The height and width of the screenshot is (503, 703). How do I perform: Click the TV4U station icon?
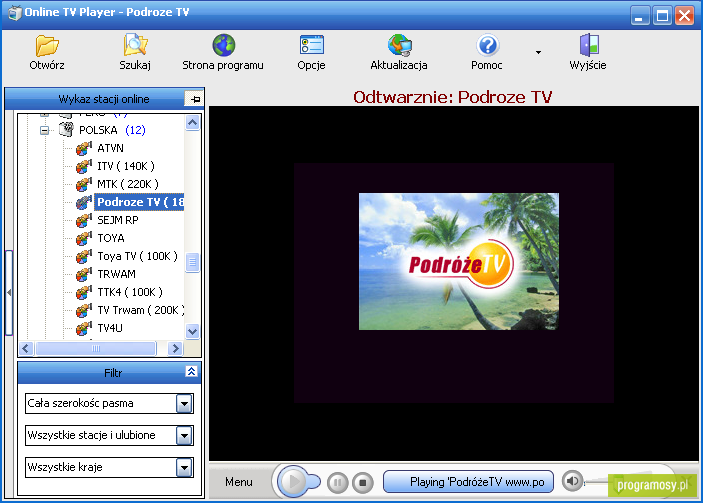[x=83, y=328]
